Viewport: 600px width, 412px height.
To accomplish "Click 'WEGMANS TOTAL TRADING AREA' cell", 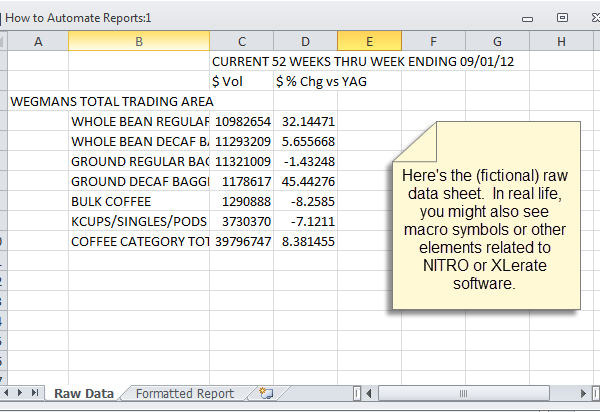I will (x=112, y=101).
